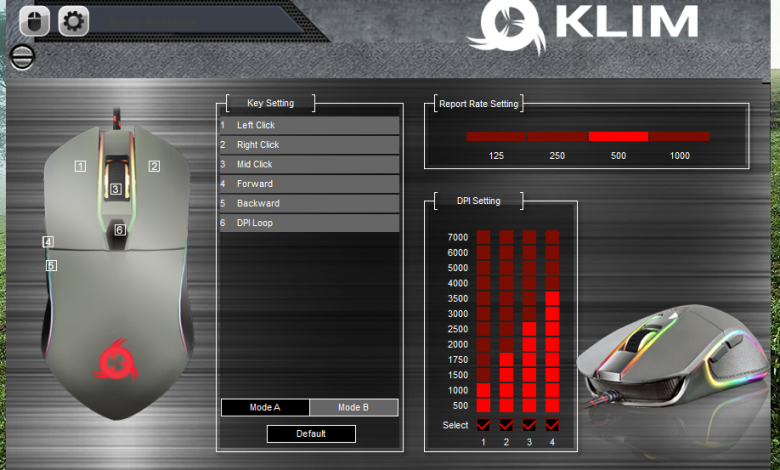The image size is (780, 470).
Task: Set DPI level 3 to 2500
Action: 529,329
